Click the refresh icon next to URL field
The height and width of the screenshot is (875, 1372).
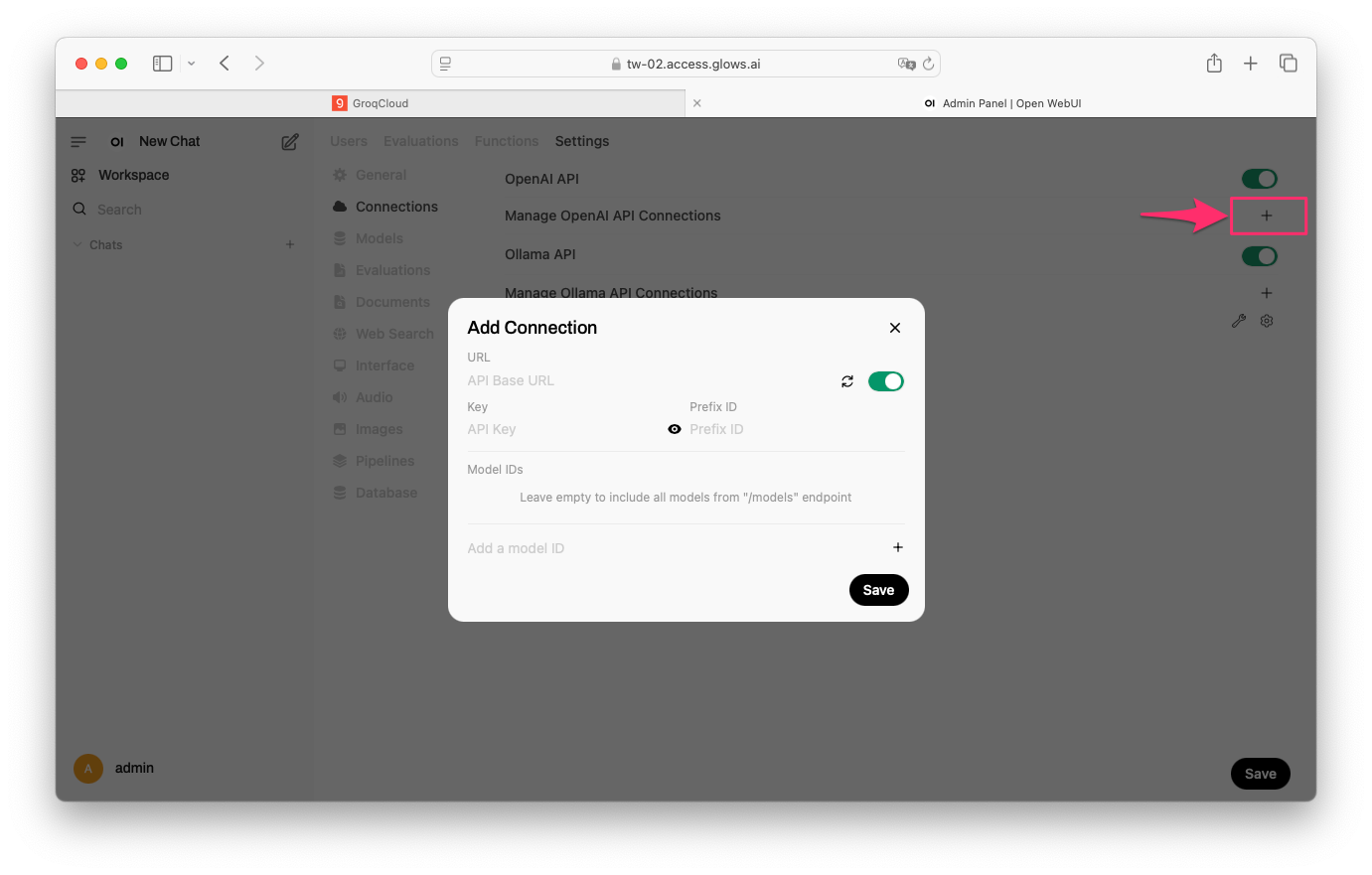coord(847,381)
